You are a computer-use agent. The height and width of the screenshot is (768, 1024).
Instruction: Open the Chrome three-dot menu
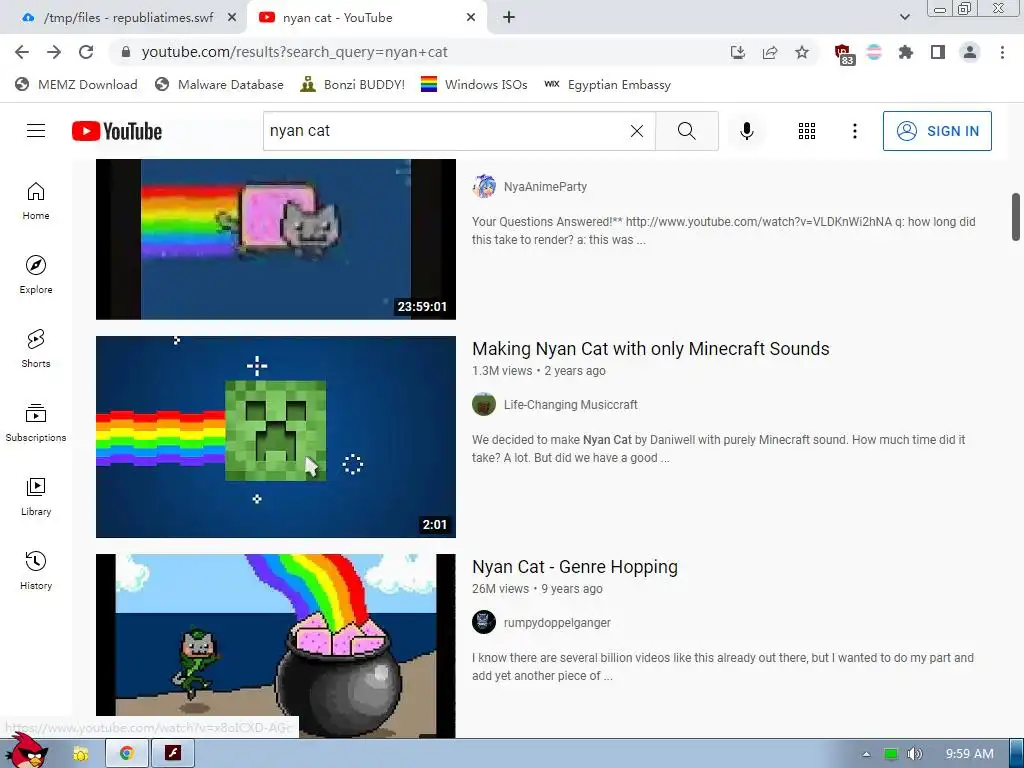click(x=1002, y=52)
